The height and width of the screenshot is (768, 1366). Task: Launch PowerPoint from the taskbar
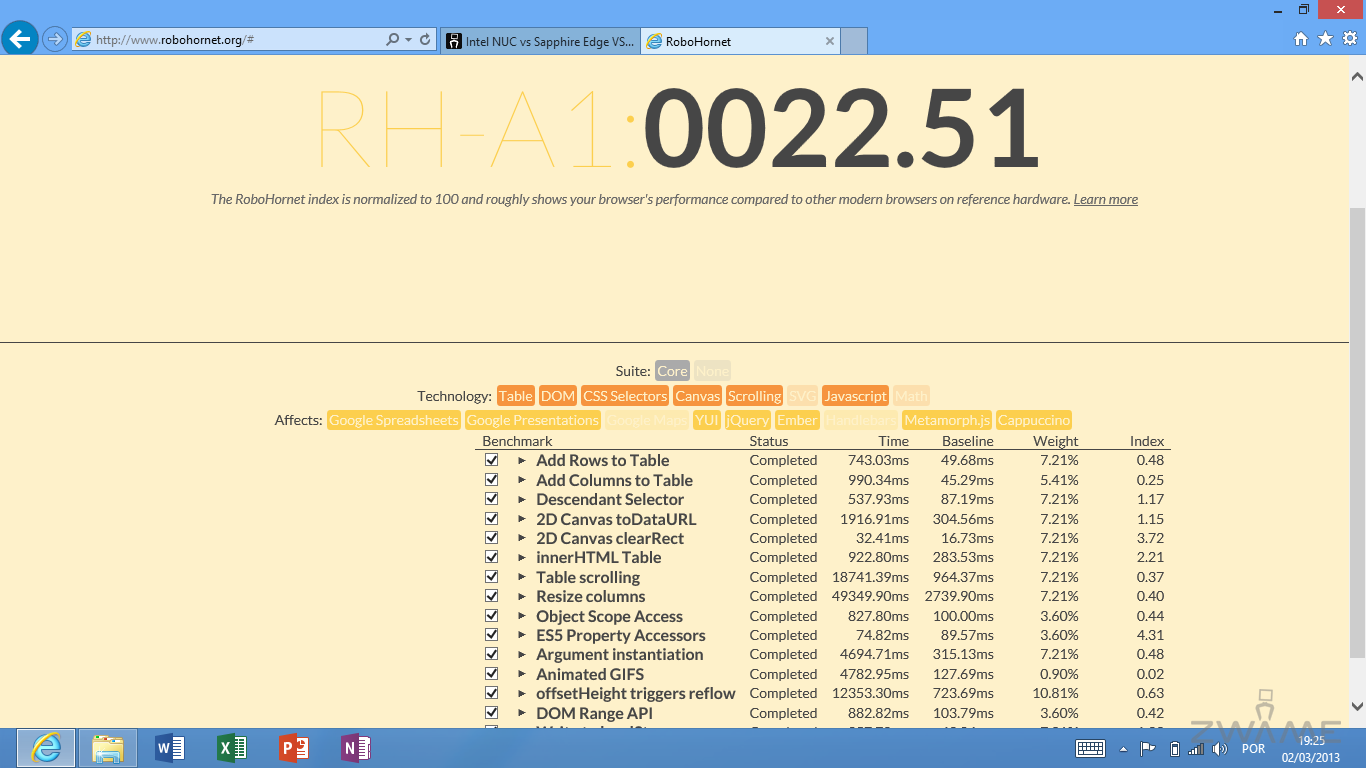click(294, 748)
